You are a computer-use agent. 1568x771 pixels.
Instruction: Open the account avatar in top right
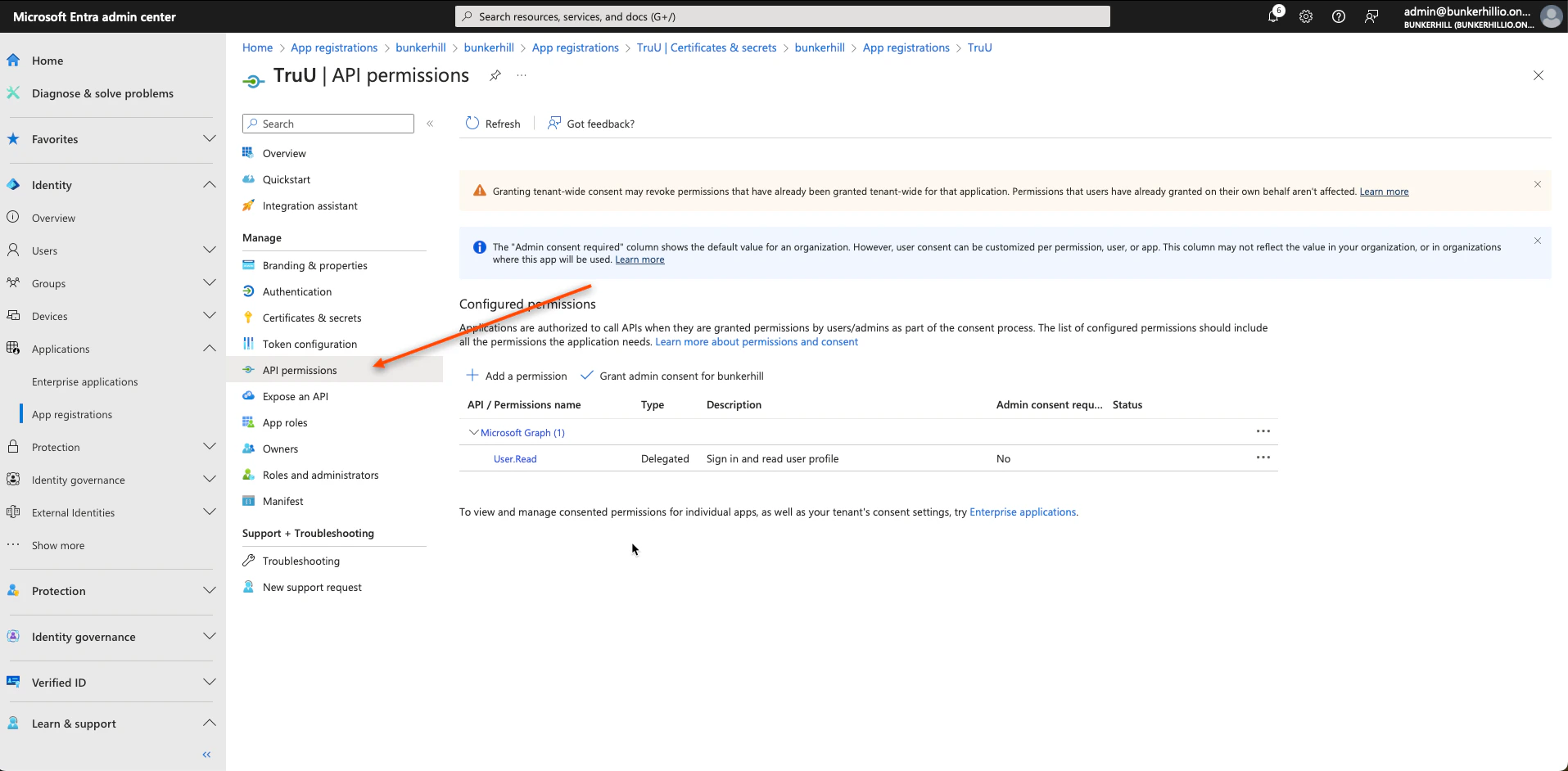pyautogui.click(x=1551, y=16)
